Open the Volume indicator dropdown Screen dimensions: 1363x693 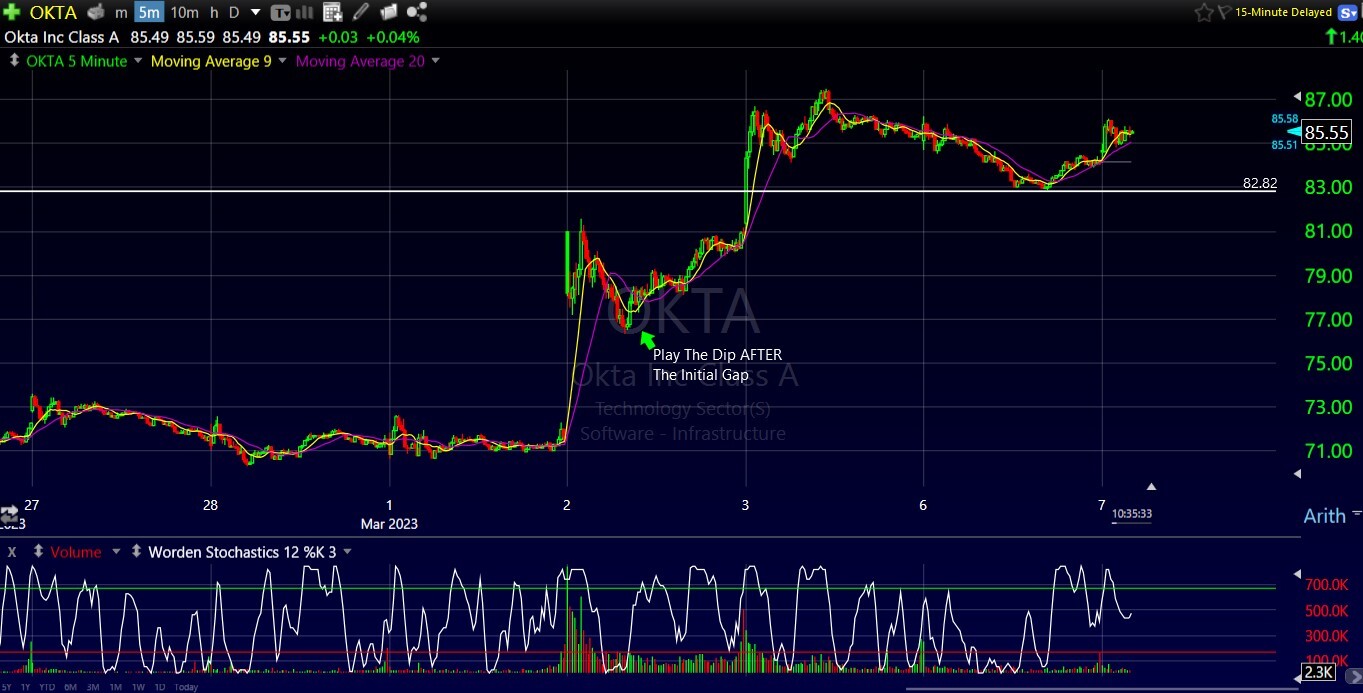(x=116, y=551)
